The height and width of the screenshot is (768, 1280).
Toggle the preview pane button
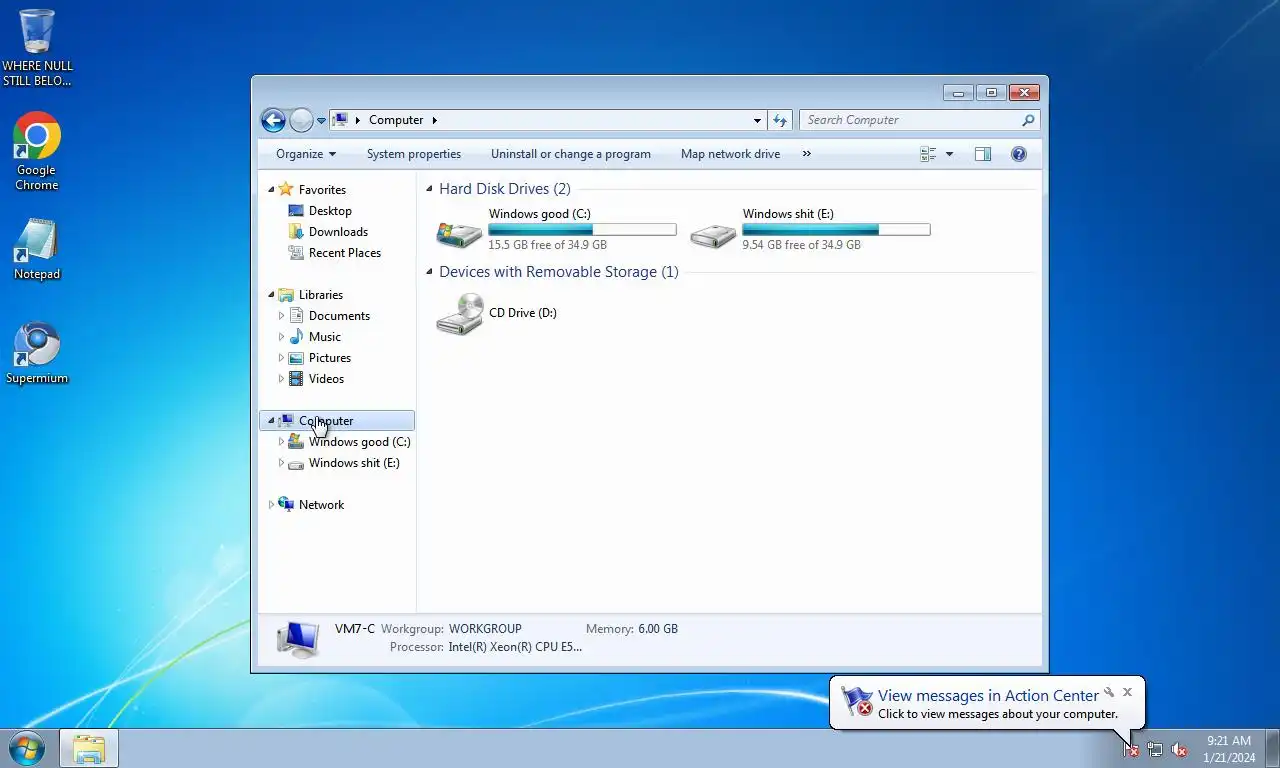[x=983, y=154]
